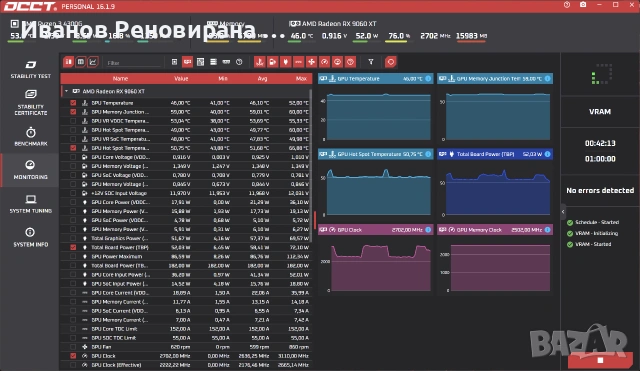The width and height of the screenshot is (640, 371).
Task: Check the GPU Core Voltage checkbox
Action: (73, 157)
